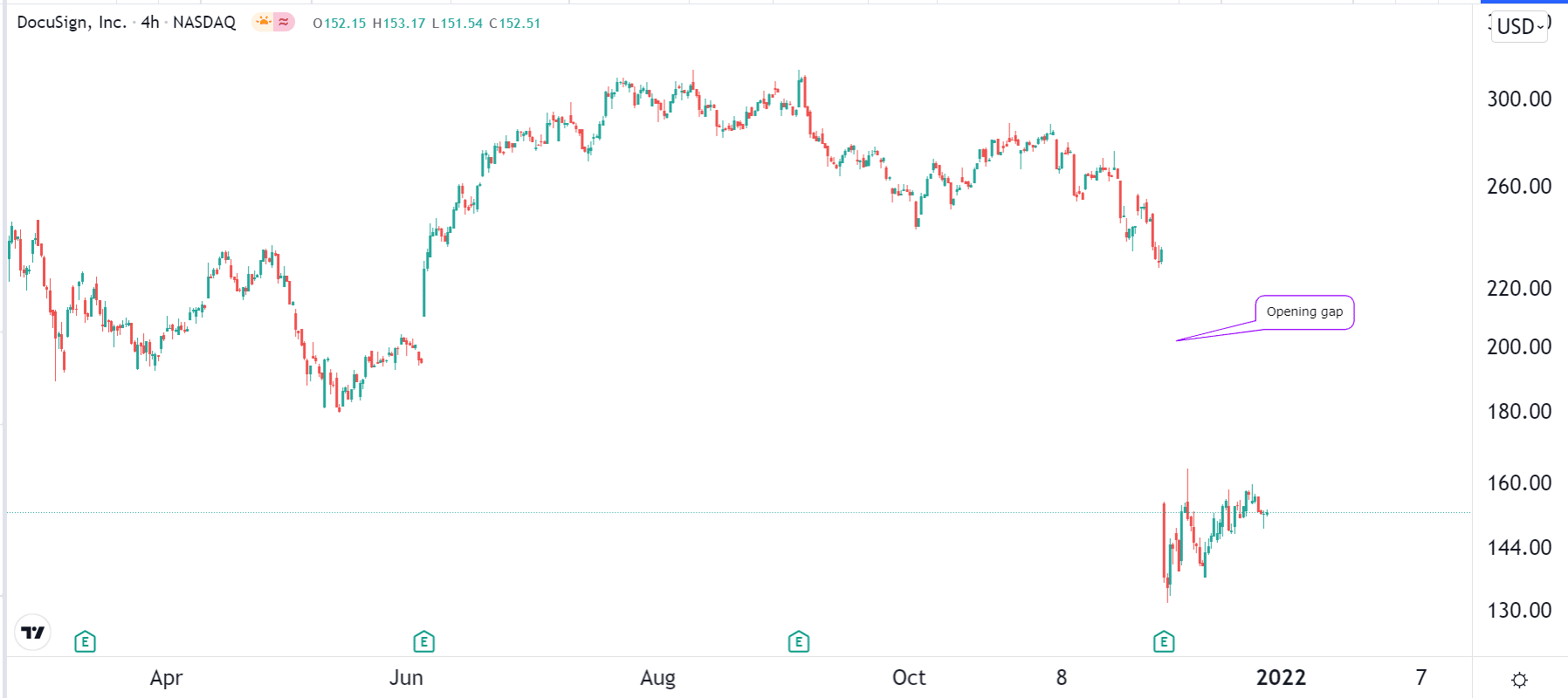Click the 220.00 price axis label

point(1519,288)
